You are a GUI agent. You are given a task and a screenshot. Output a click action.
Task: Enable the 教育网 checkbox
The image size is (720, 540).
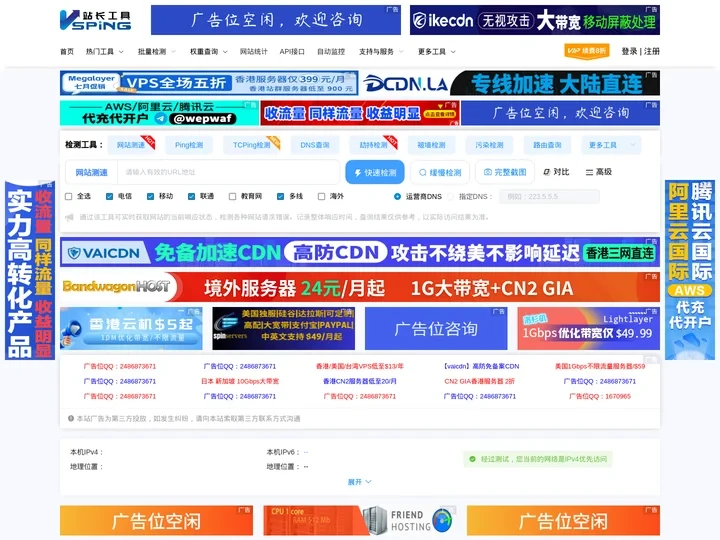[x=232, y=197]
